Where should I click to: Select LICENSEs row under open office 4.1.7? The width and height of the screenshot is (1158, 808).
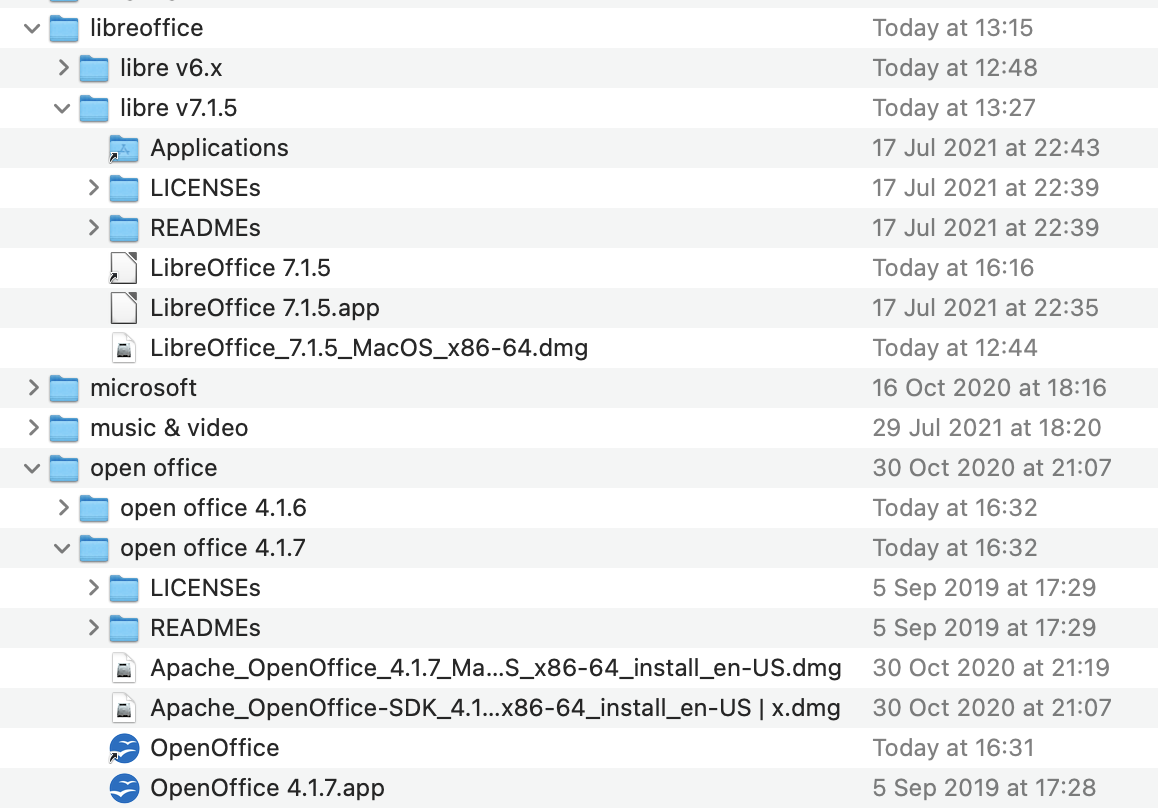(x=205, y=588)
